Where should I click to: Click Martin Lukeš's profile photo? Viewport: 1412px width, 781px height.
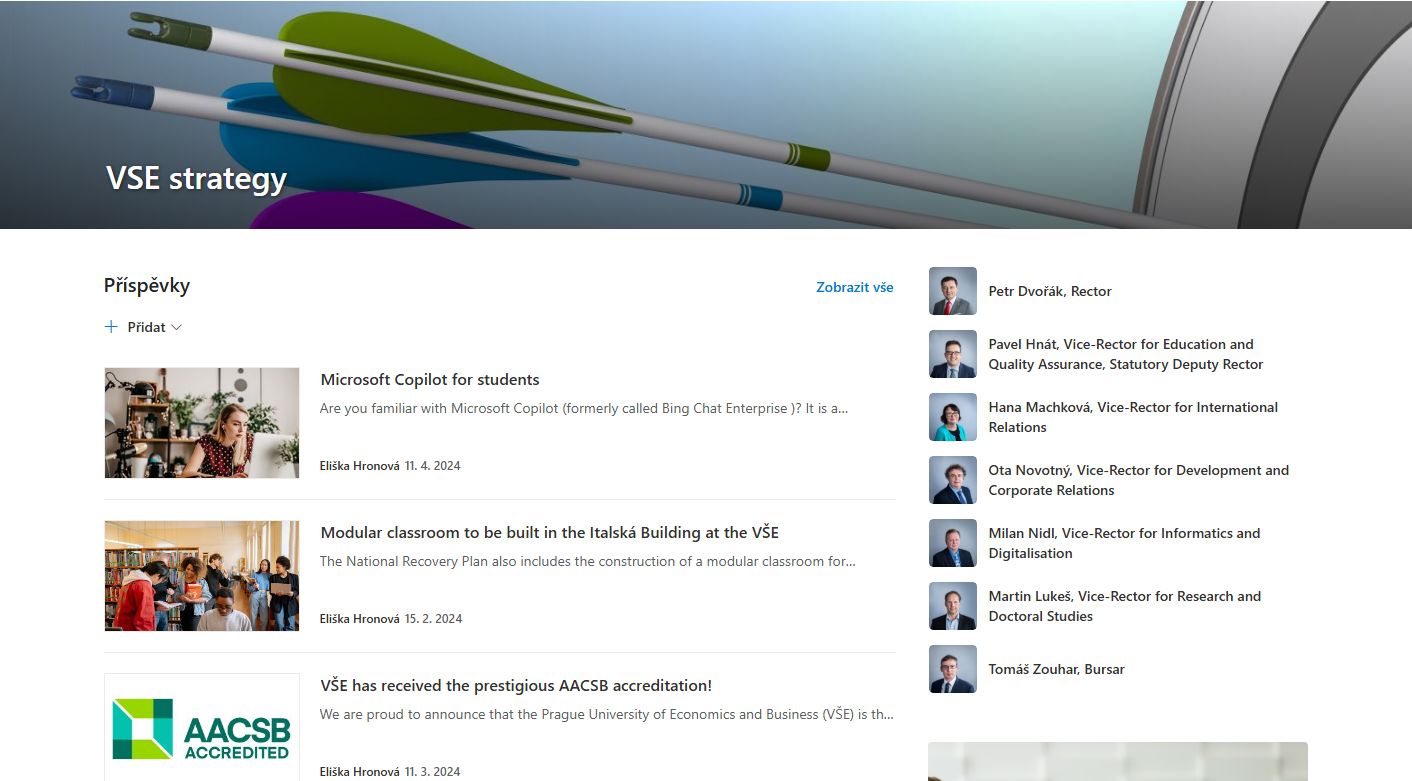952,606
